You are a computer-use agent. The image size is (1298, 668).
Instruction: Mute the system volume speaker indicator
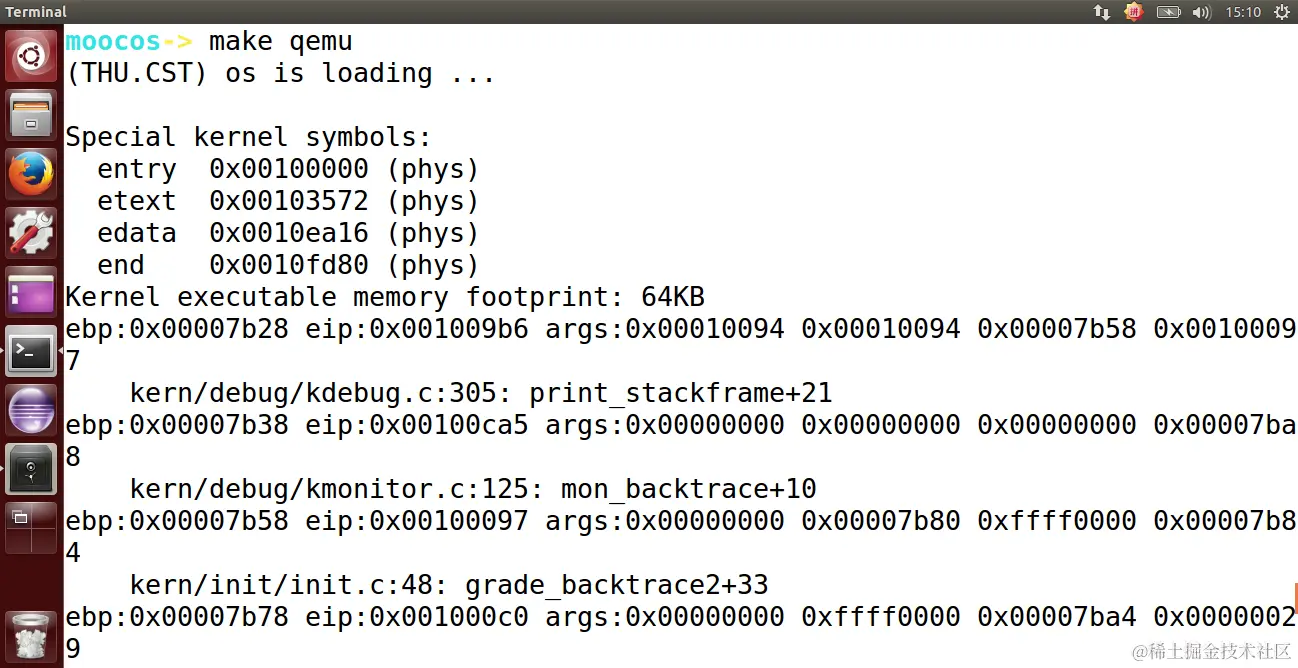[x=1202, y=12]
